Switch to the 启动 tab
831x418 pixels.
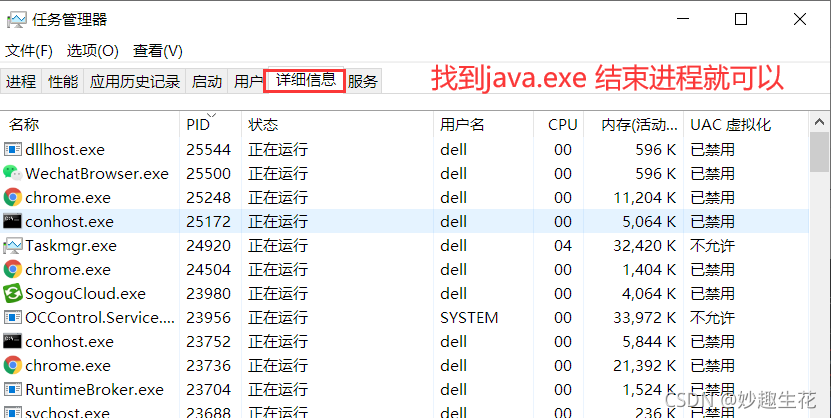(x=207, y=82)
